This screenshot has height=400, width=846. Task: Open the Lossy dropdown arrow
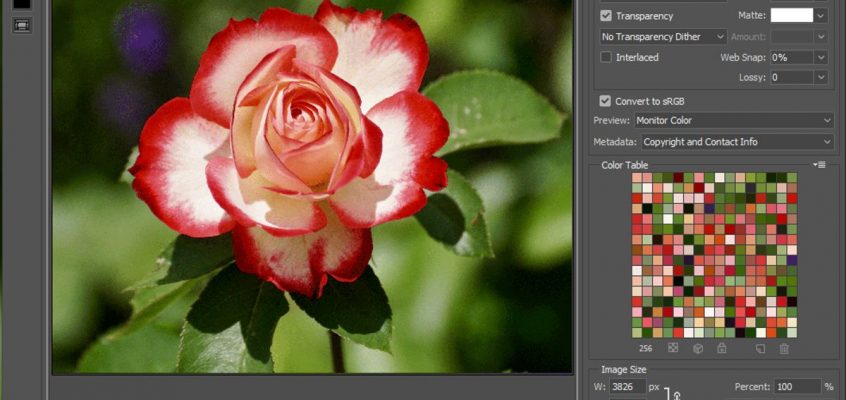(821, 78)
